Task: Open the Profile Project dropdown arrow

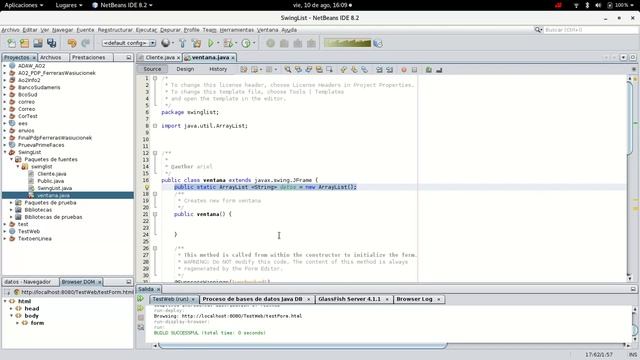Action: tap(253, 43)
